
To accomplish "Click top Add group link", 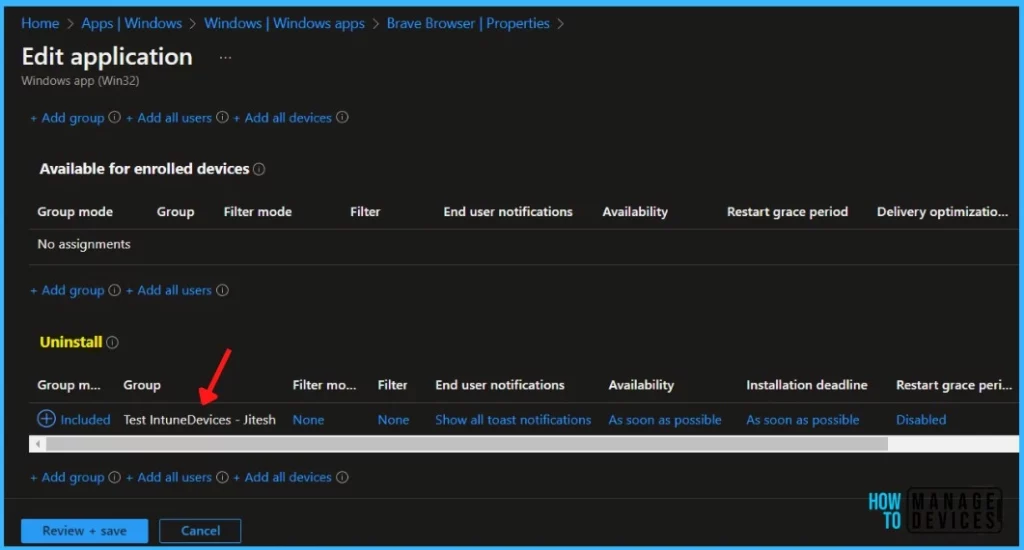I will (67, 118).
